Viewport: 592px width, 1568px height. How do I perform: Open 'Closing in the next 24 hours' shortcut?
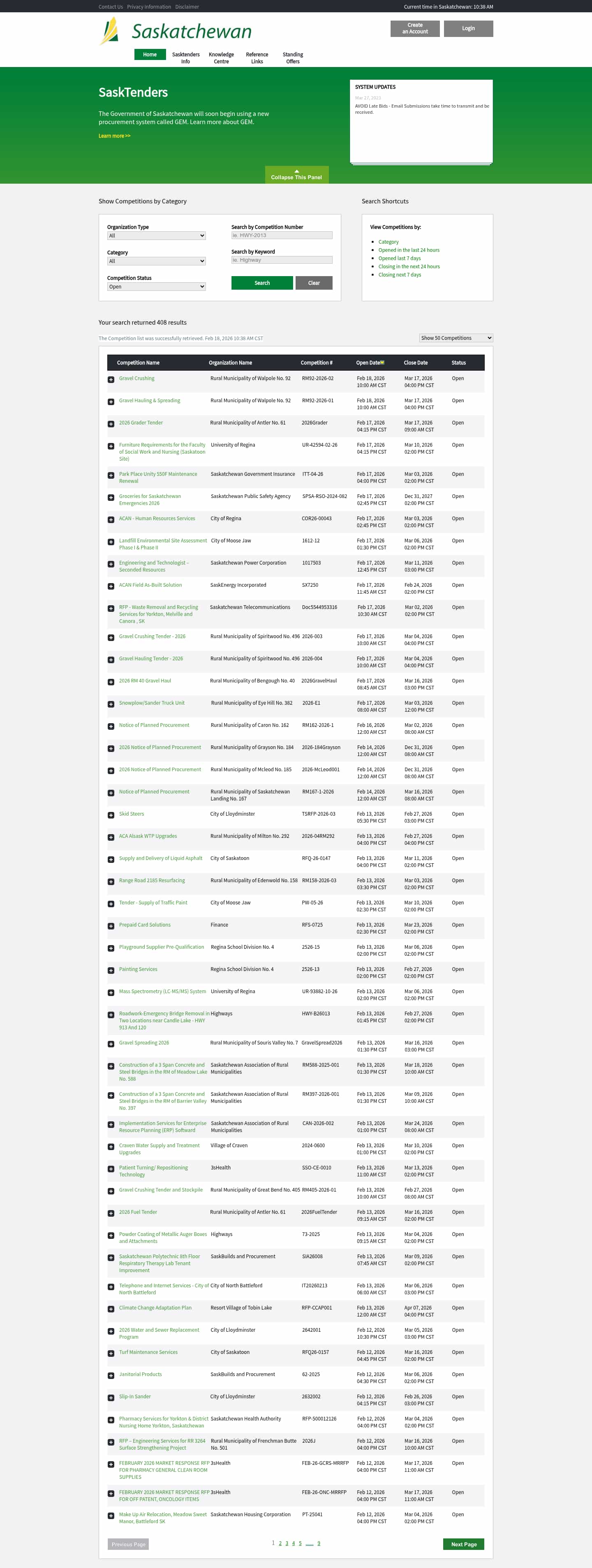[409, 267]
